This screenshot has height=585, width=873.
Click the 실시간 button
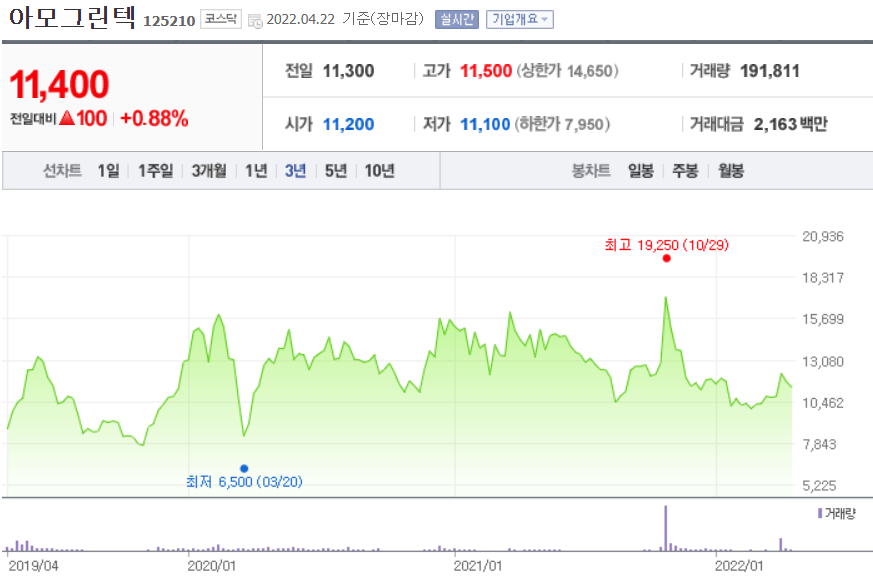coord(457,19)
